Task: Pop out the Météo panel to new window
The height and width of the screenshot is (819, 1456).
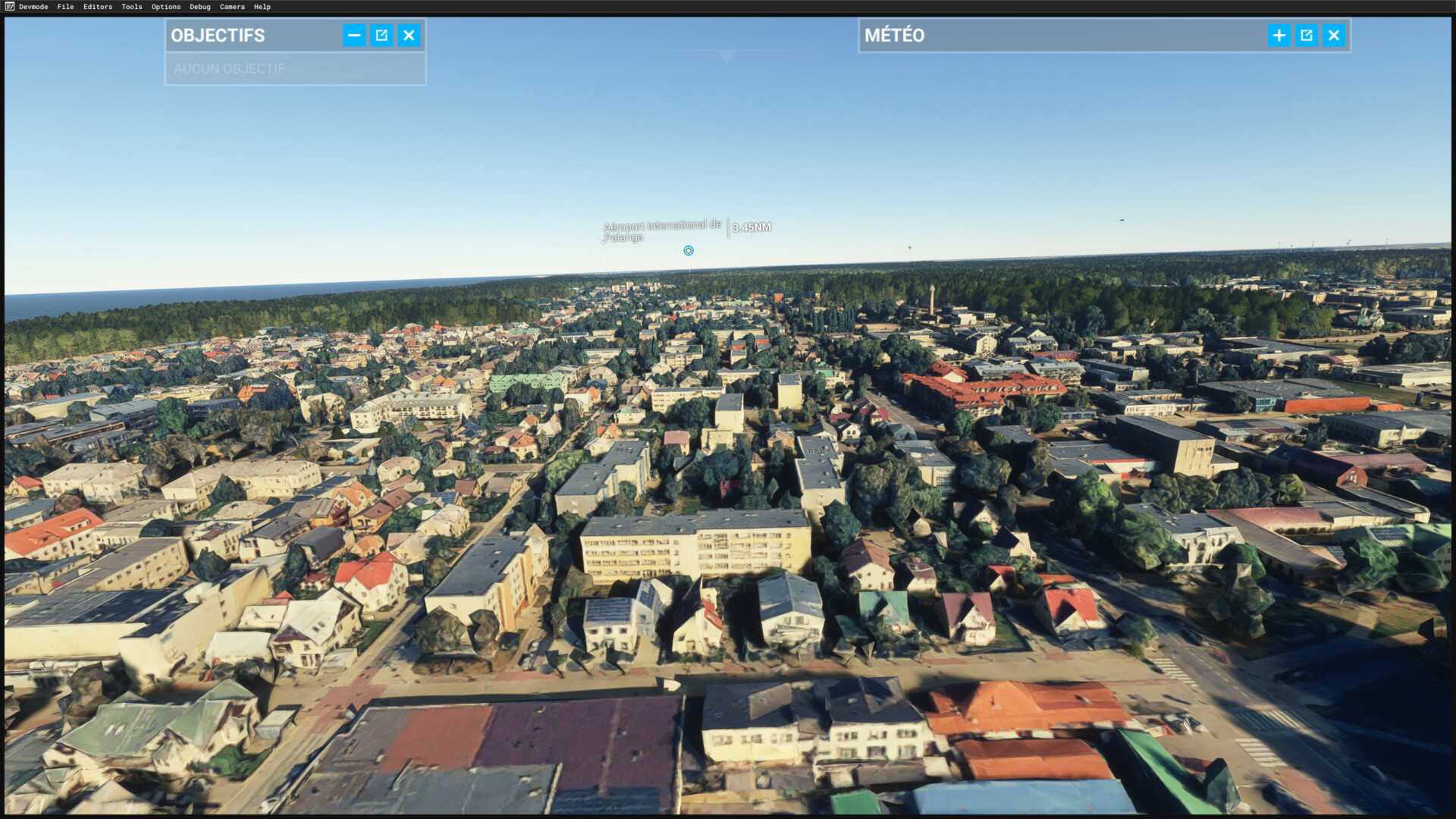Action: [x=1306, y=36]
